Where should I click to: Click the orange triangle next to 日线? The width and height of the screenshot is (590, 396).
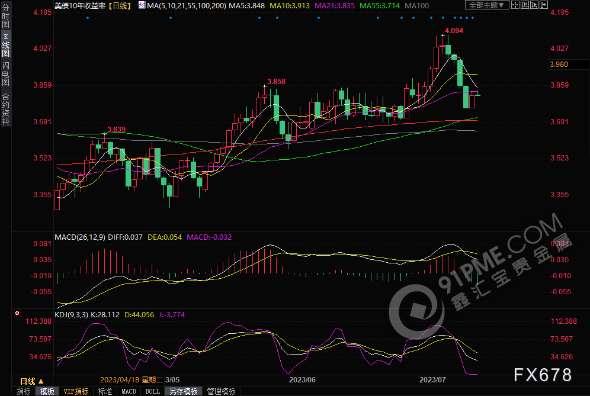[x=41, y=381]
